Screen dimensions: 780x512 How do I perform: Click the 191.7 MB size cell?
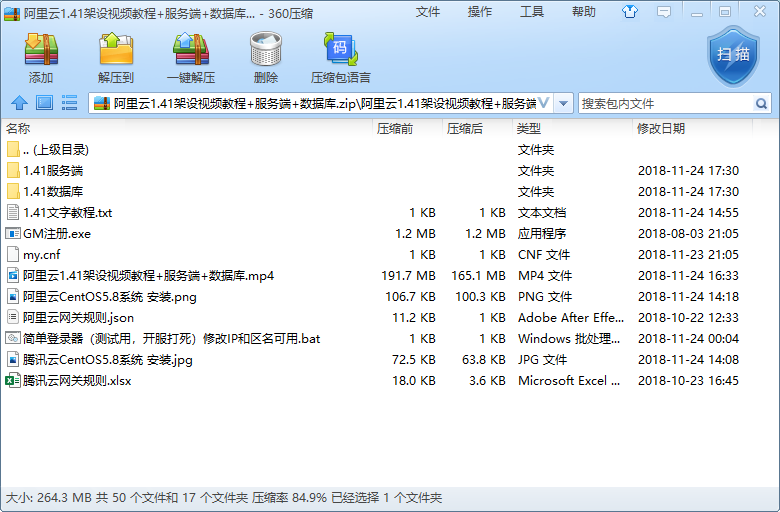click(x=408, y=276)
